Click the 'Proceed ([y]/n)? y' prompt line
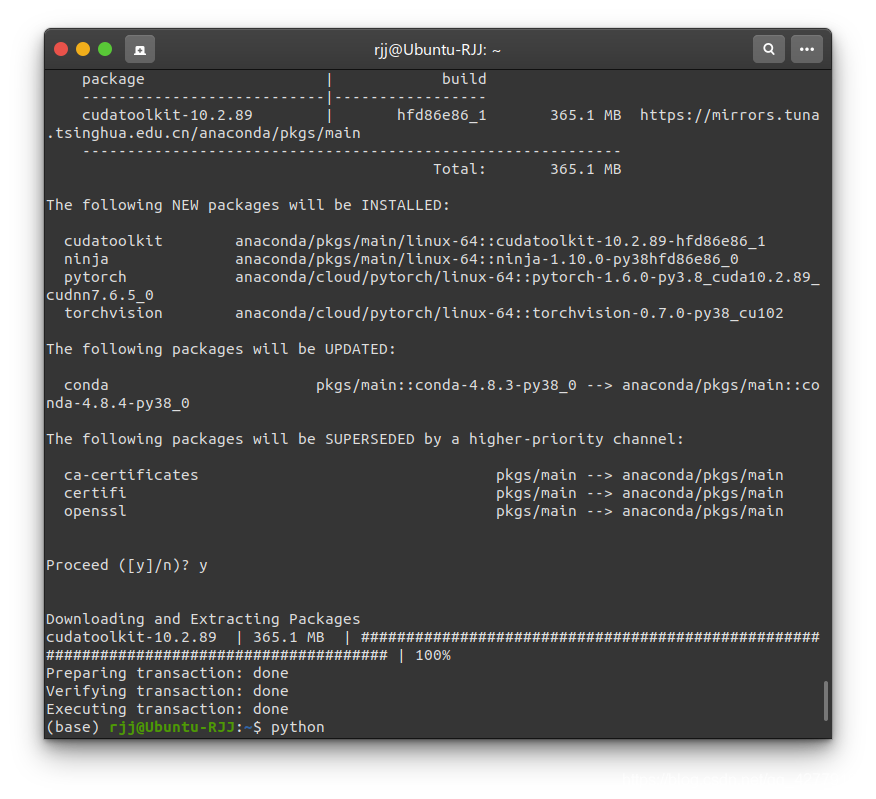This screenshot has width=876, height=799. [x=127, y=565]
